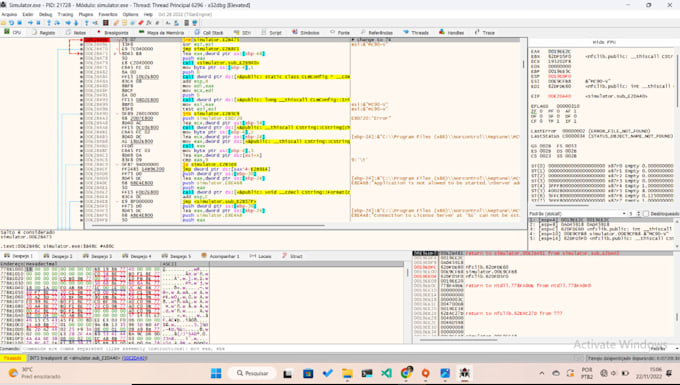The image size is (680, 385).
Task: Open the Padrão (stdcall) calling convention dropdown
Action: [578, 214]
